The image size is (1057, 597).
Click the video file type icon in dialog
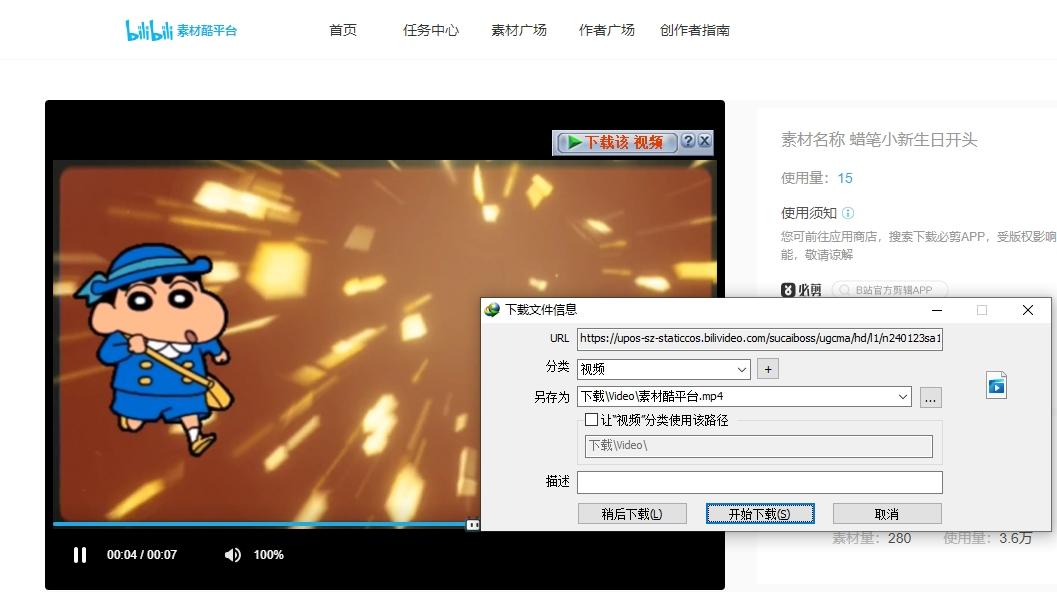(x=996, y=385)
